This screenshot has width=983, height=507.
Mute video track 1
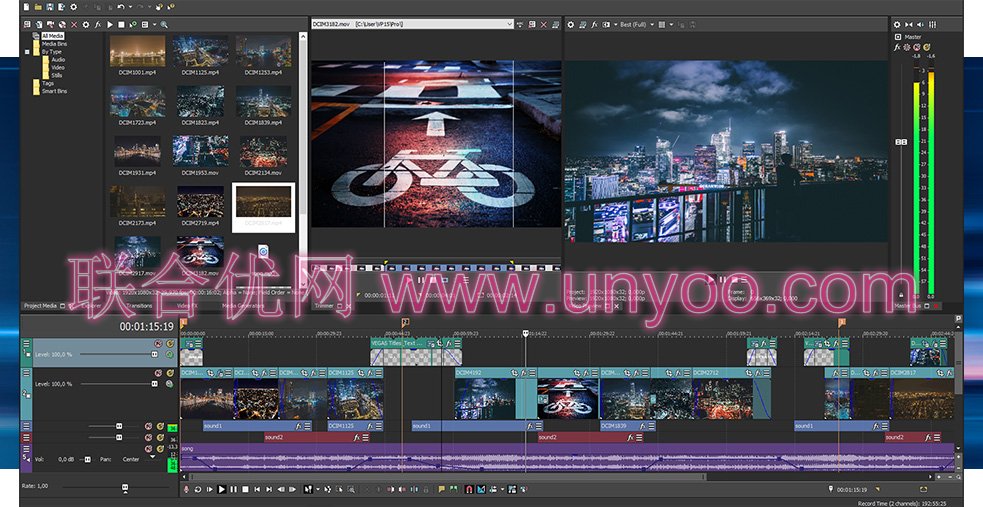[x=158, y=343]
